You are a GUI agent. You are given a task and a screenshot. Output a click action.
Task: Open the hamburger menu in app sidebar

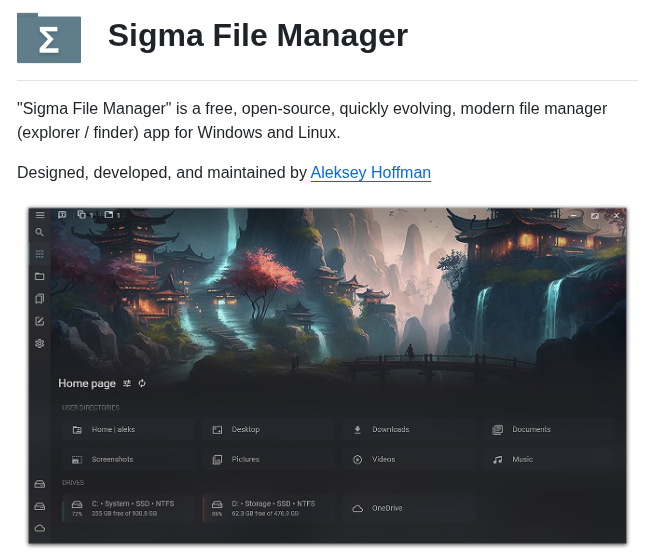(x=40, y=215)
